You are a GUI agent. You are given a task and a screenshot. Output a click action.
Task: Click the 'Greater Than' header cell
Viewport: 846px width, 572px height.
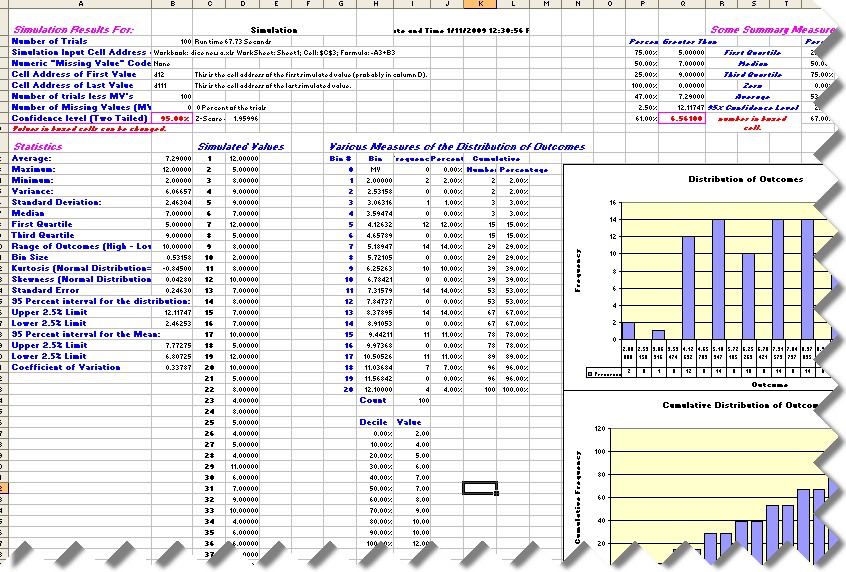(690, 42)
